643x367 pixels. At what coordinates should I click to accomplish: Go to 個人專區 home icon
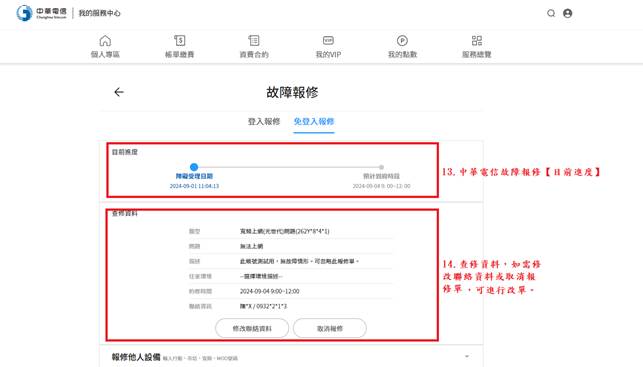coord(105,41)
